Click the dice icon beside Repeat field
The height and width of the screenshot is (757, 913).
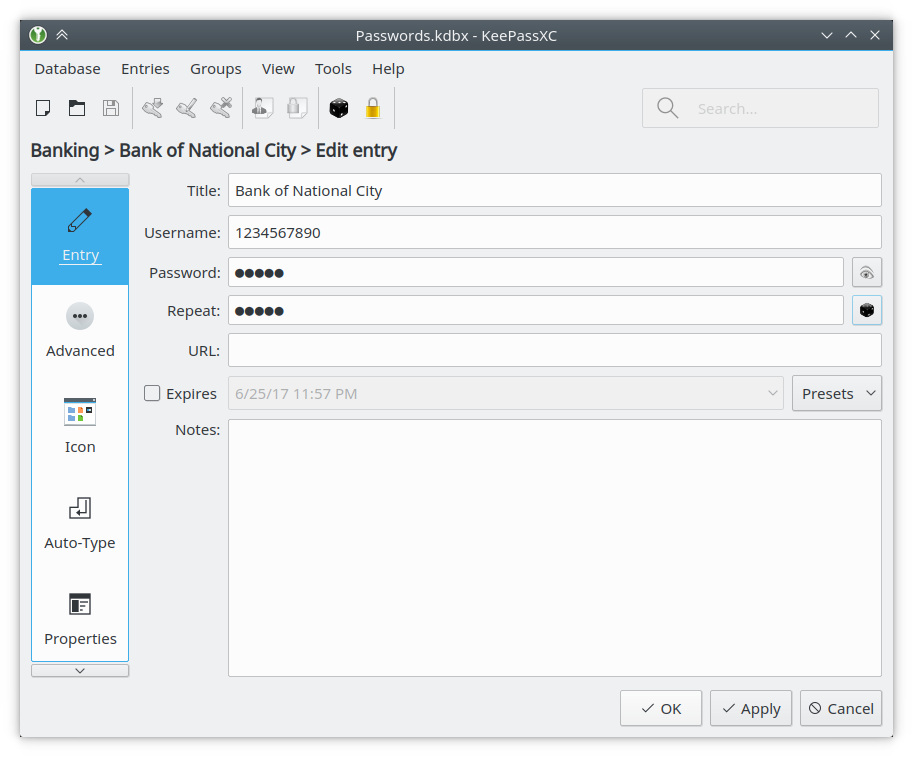click(x=867, y=311)
